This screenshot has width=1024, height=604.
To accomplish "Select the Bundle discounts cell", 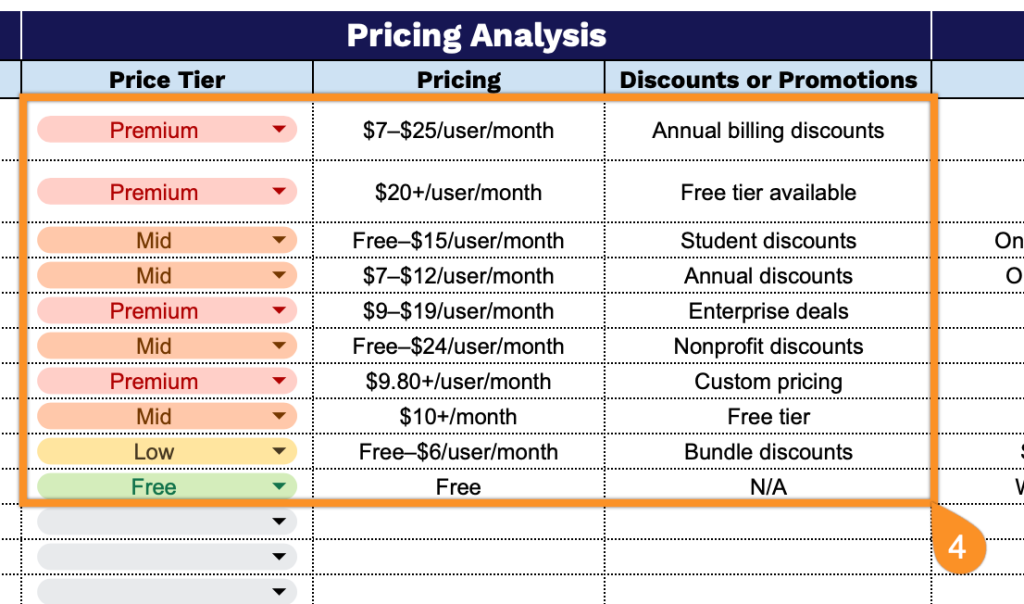I will tap(768, 452).
